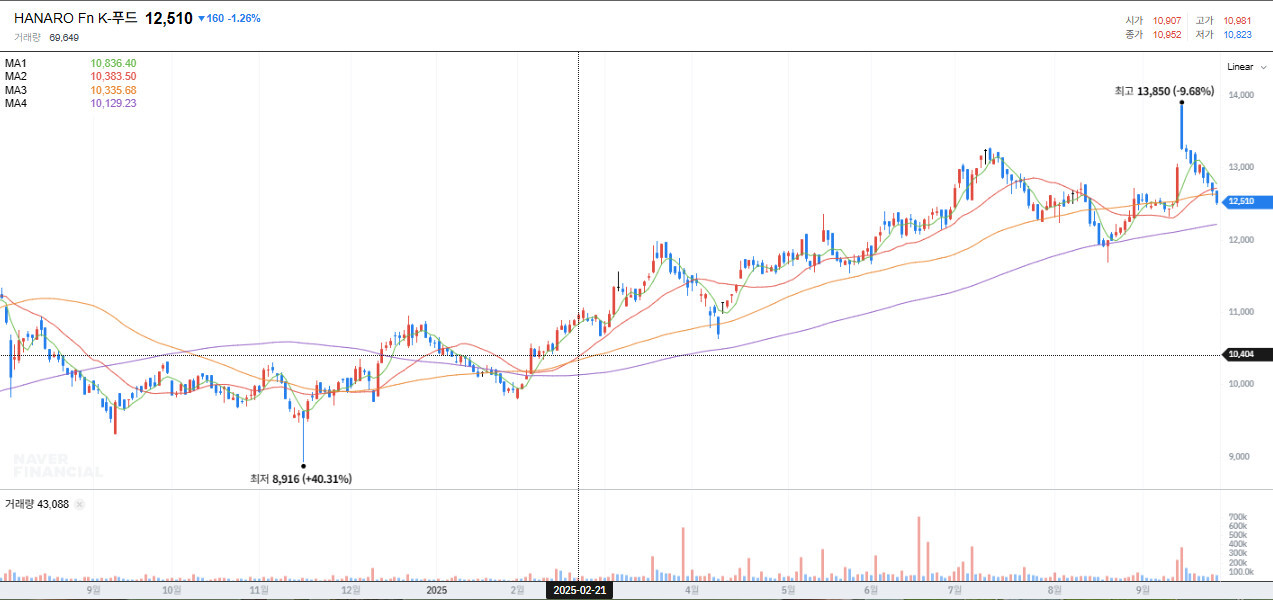Click the 12월 label on the time axis
This screenshot has width=1273, height=600.
(350, 590)
